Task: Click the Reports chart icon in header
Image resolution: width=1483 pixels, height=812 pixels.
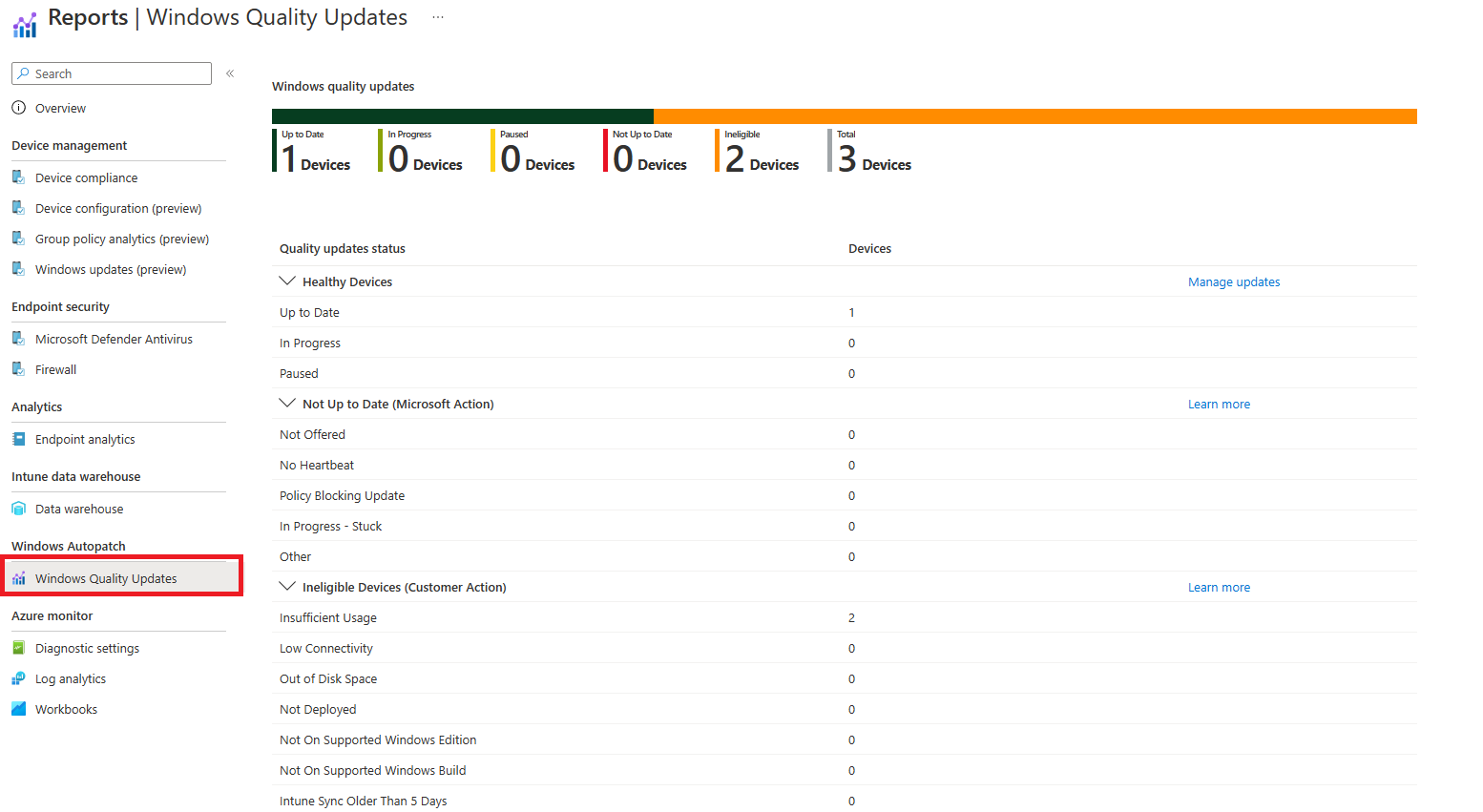Action: point(25,24)
